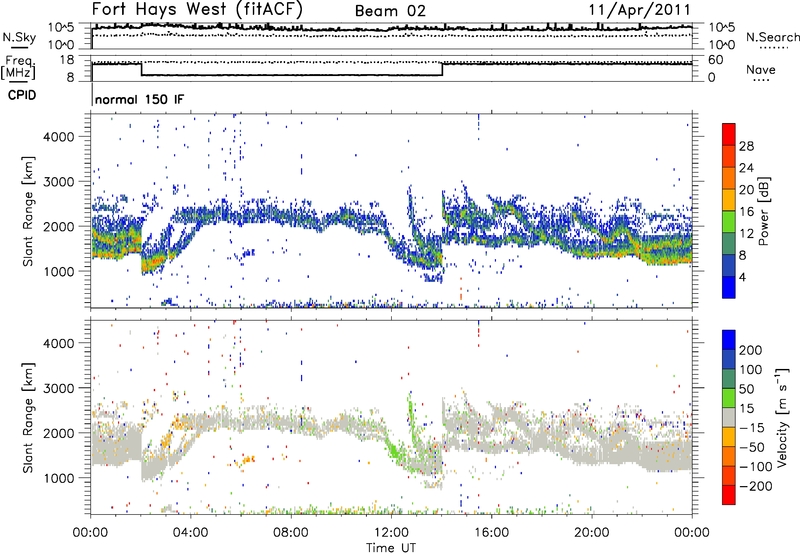Click the "28" tick on the power colorbar
Screen dimensions: 800x554
click(x=746, y=146)
